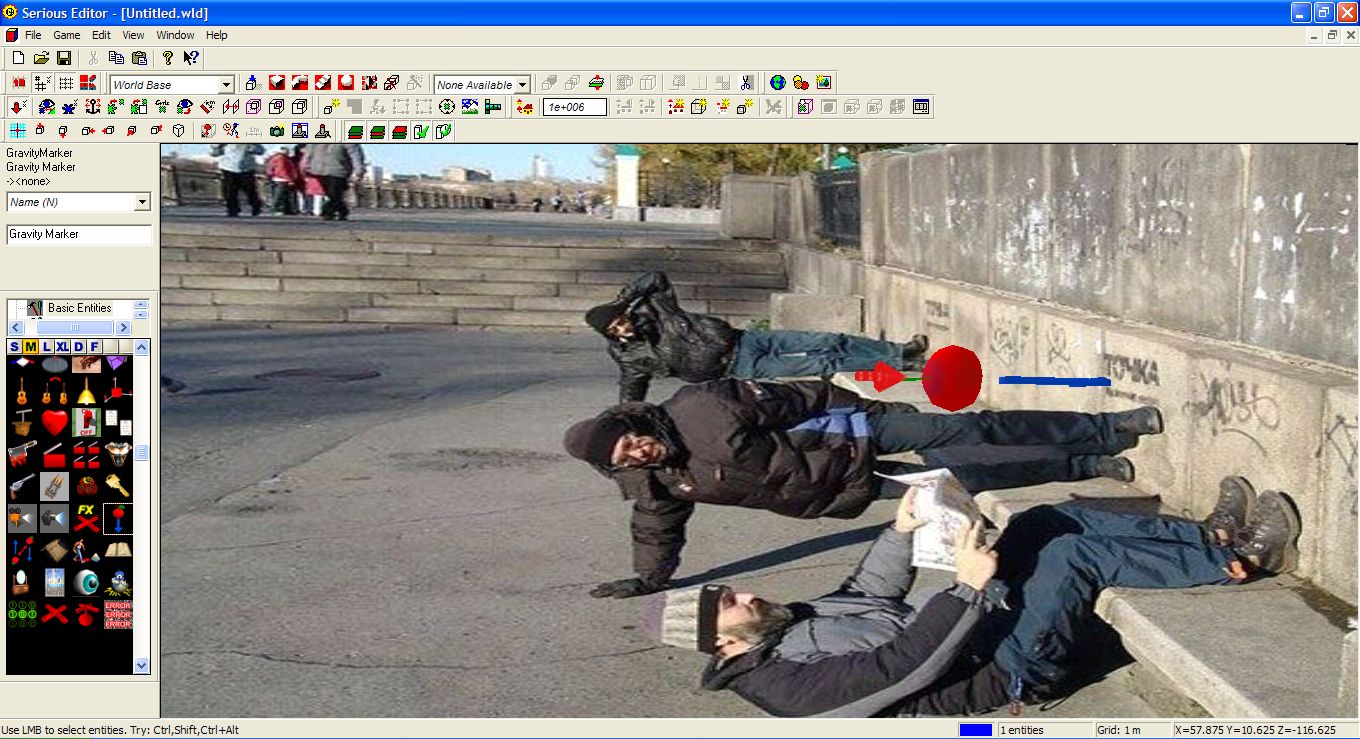
Task: Click the globe icon in the toolbar
Action: (x=777, y=83)
